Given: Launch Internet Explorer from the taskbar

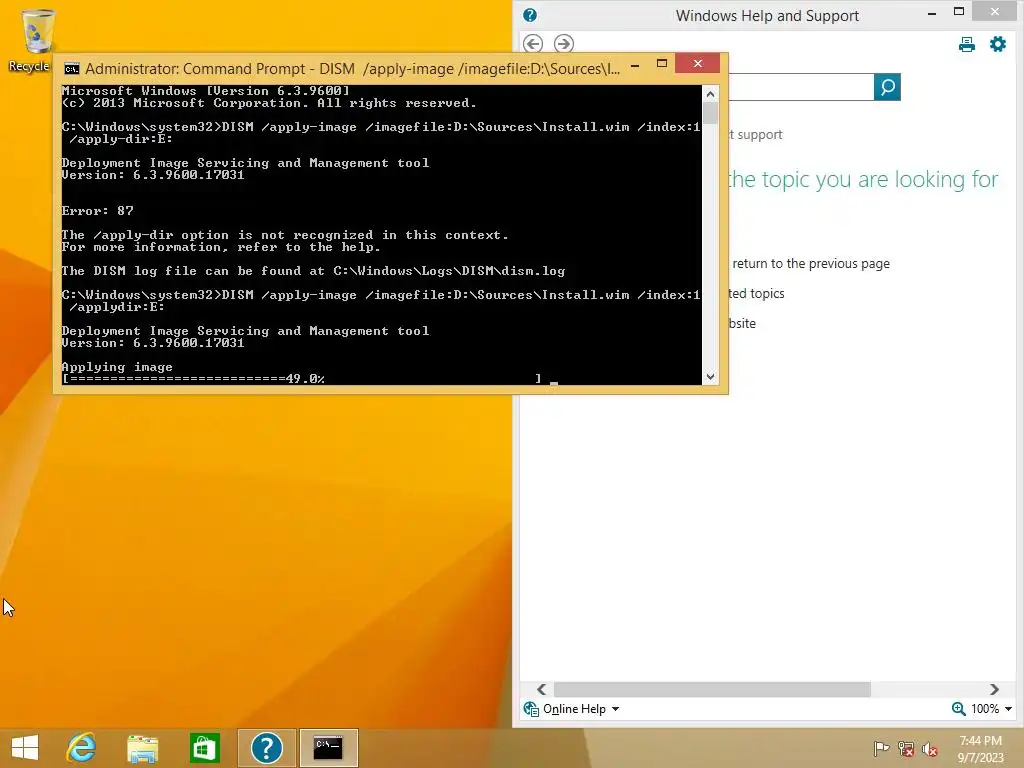Looking at the screenshot, I should pyautogui.click(x=82, y=748).
